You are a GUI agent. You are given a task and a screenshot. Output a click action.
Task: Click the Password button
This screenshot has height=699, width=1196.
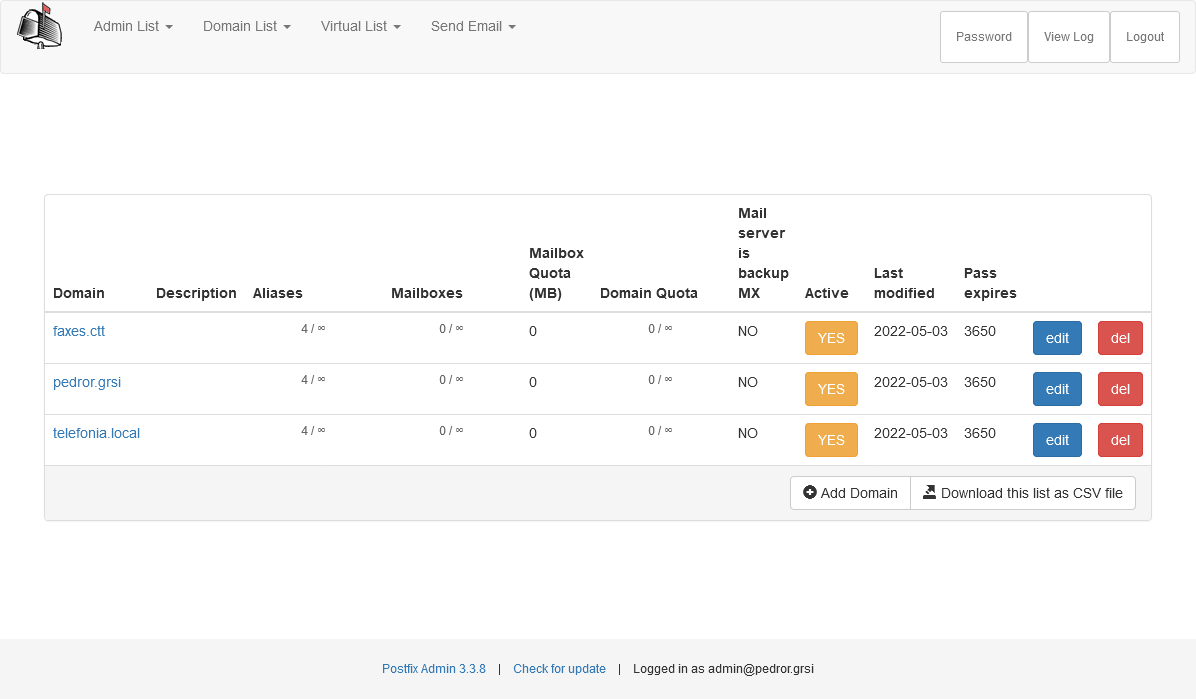click(x=983, y=37)
